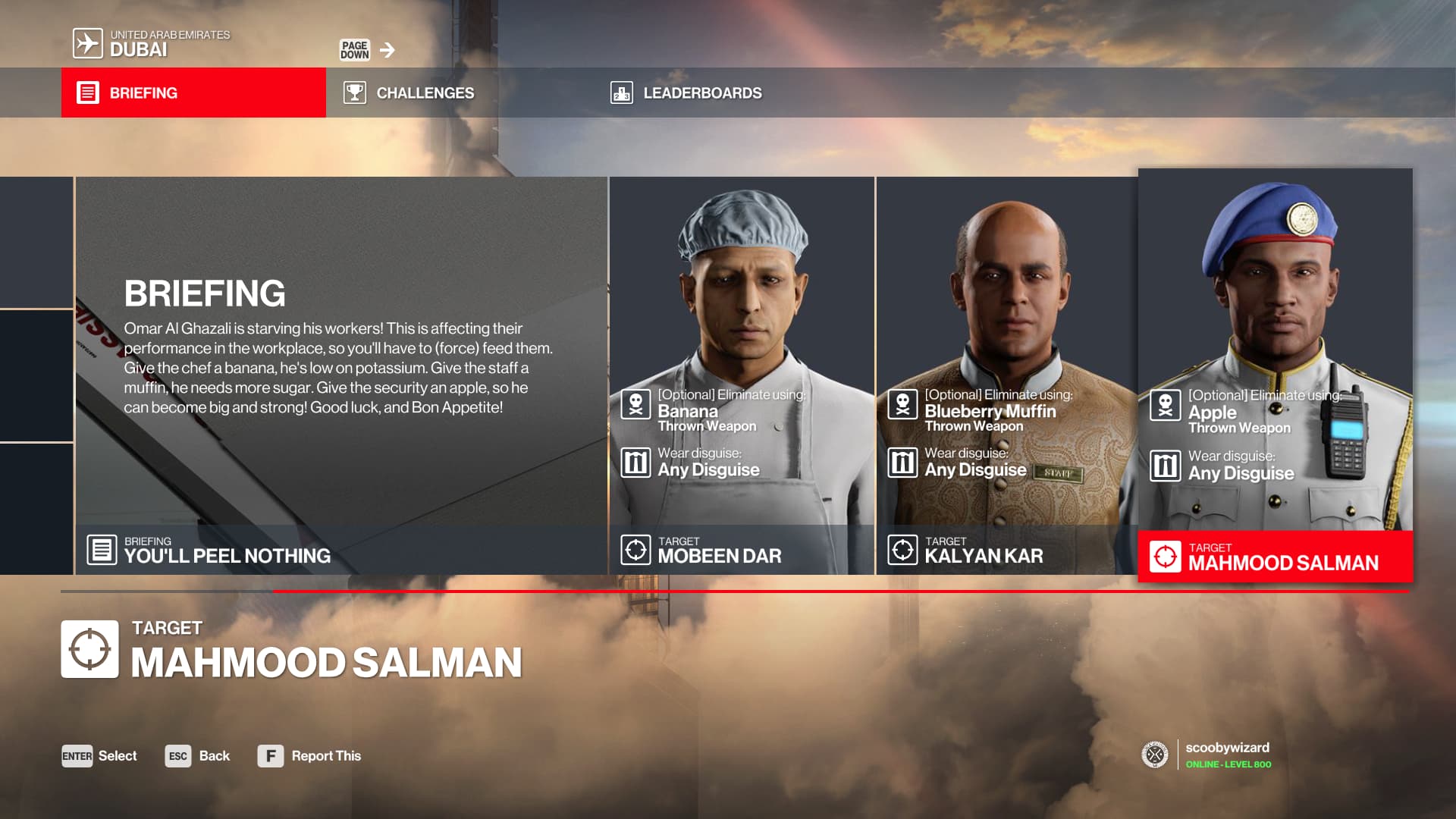Click the Report This button

(x=309, y=756)
